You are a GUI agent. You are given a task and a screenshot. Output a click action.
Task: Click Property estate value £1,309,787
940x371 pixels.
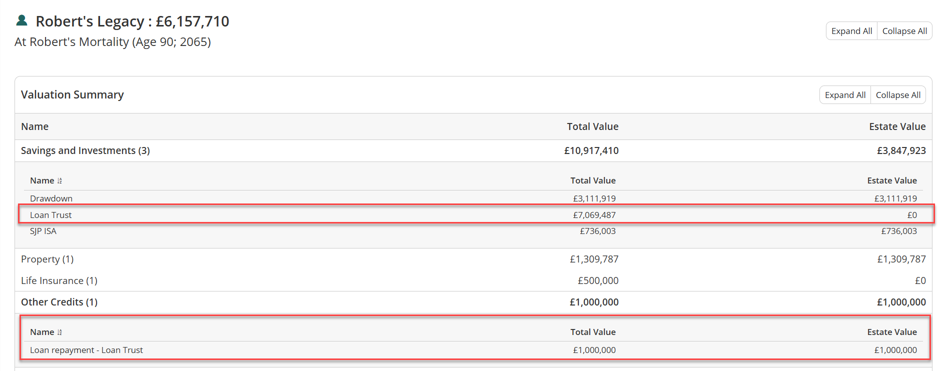tap(902, 260)
